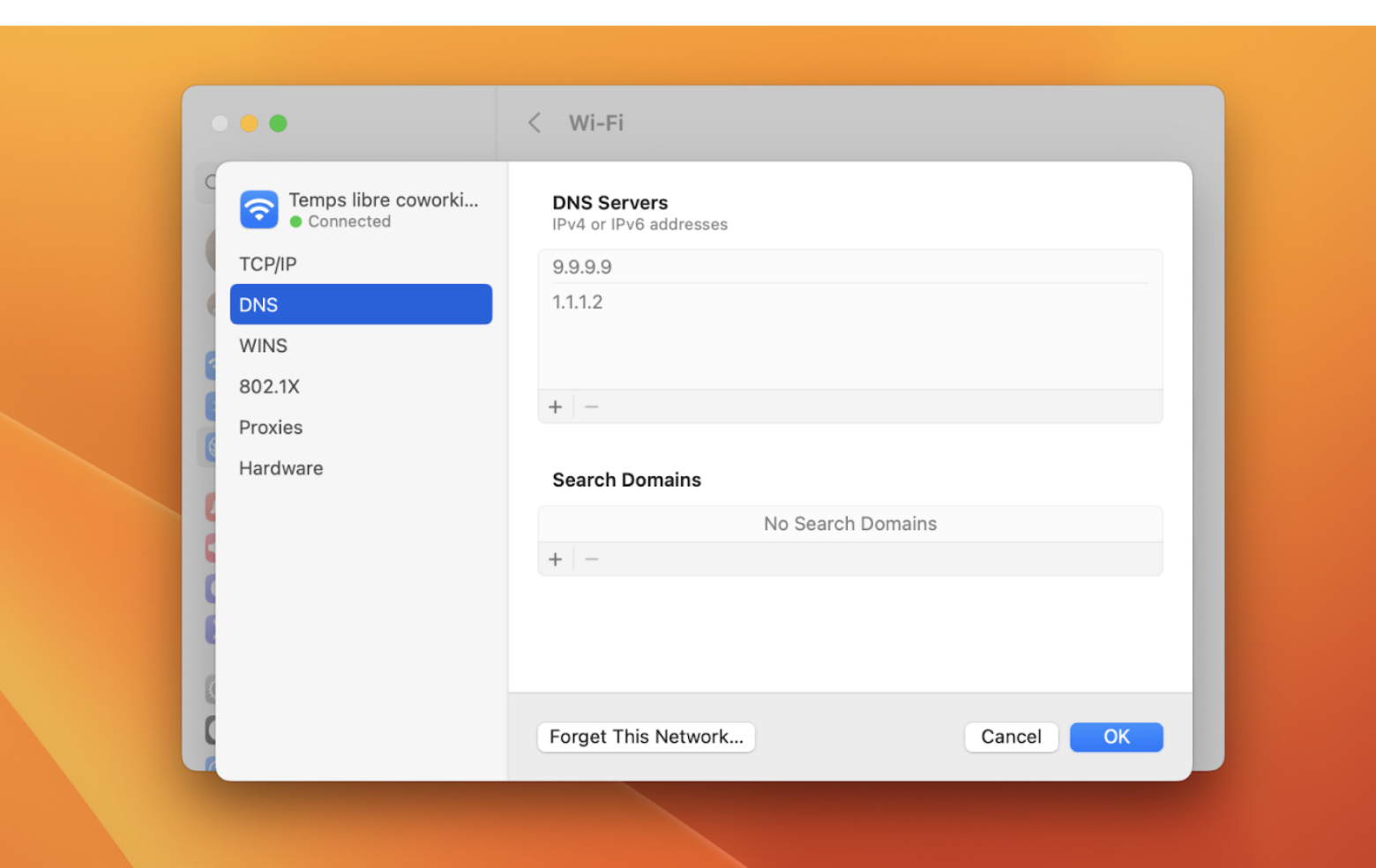Confirm changes with the OK button
The width and height of the screenshot is (1376, 868).
point(1116,737)
